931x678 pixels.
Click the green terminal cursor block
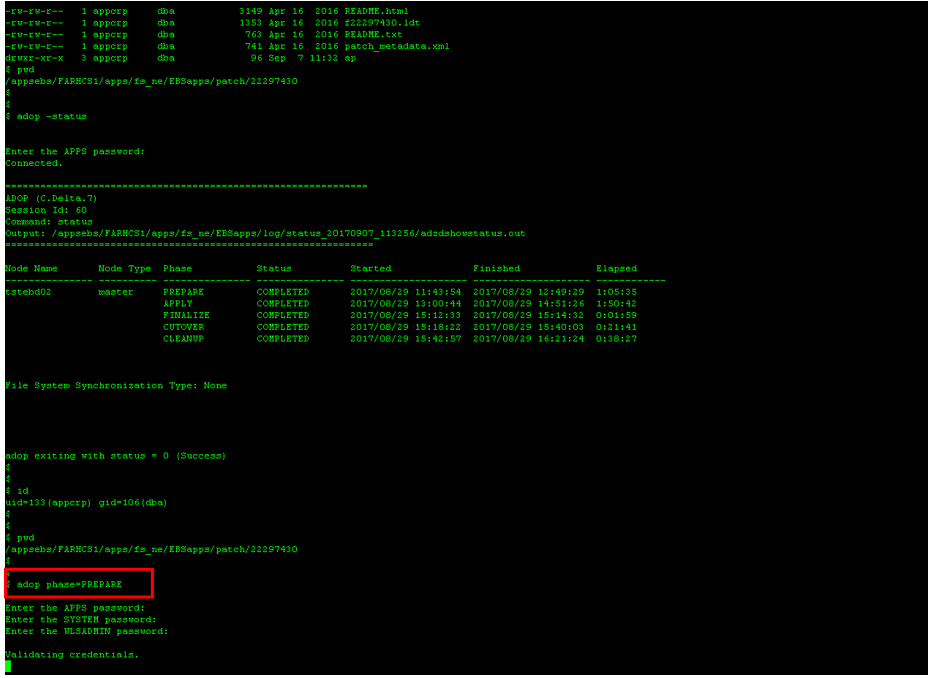pos(8,667)
